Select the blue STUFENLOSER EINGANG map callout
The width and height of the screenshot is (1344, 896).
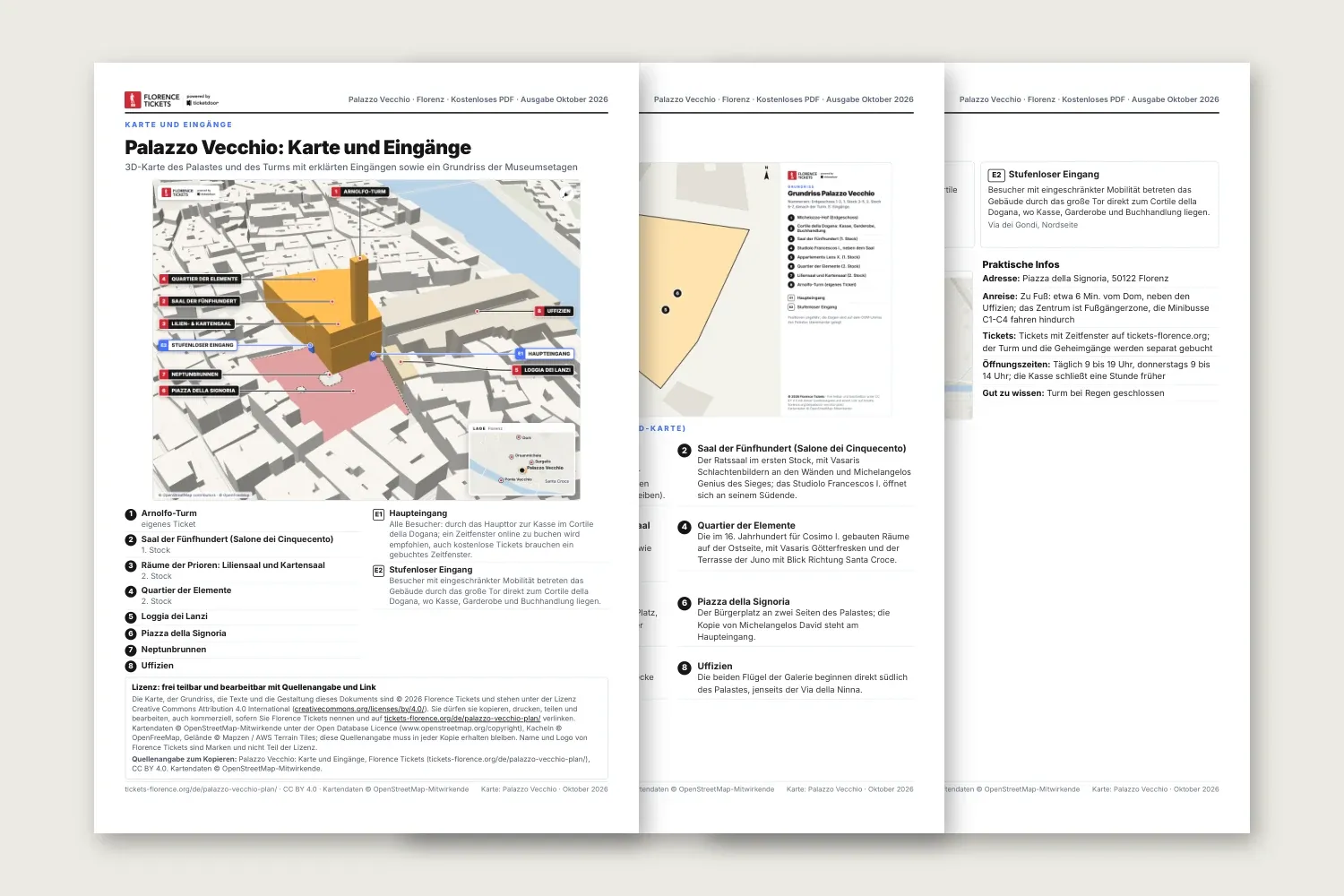coord(197,345)
